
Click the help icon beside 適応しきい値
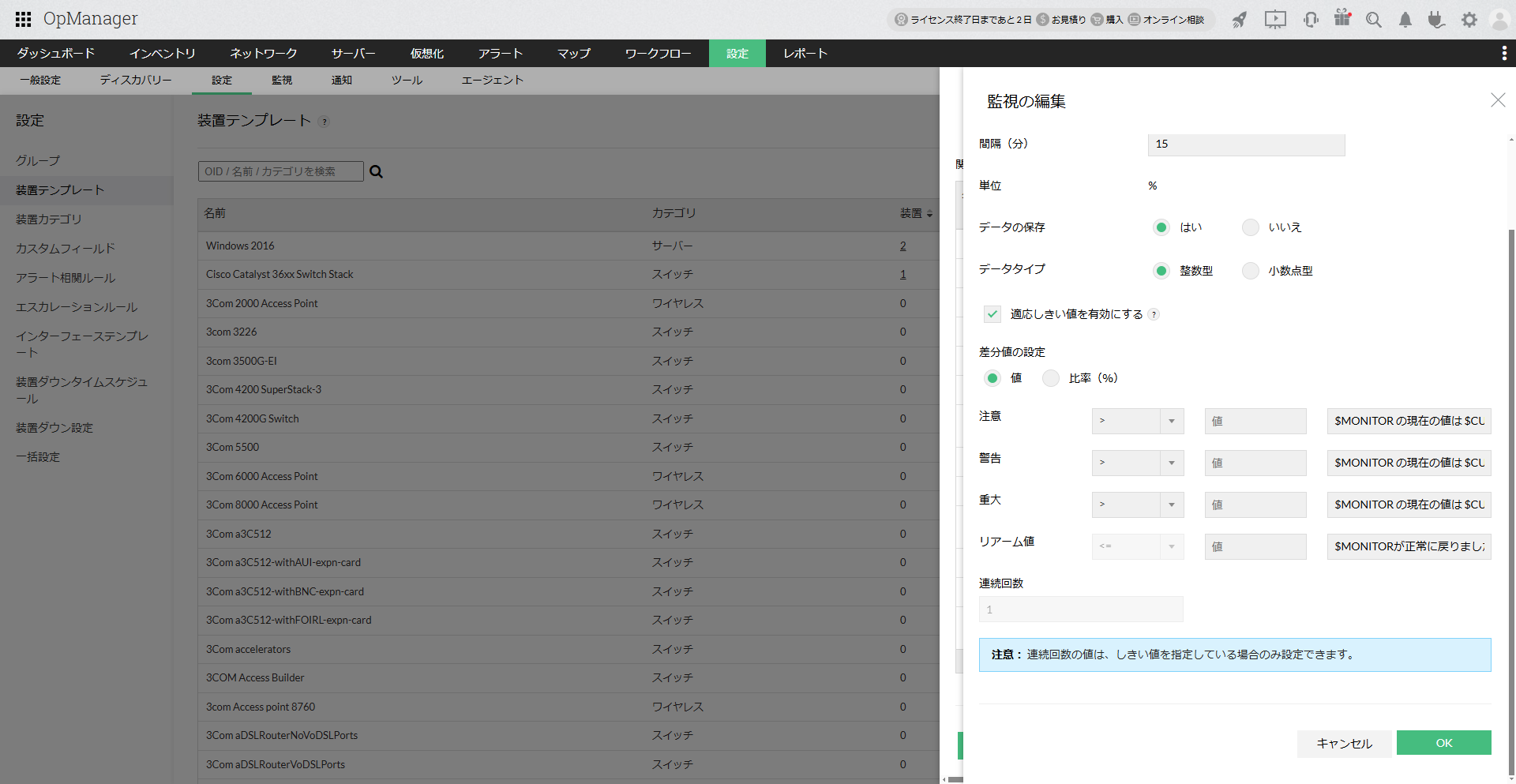point(1154,314)
